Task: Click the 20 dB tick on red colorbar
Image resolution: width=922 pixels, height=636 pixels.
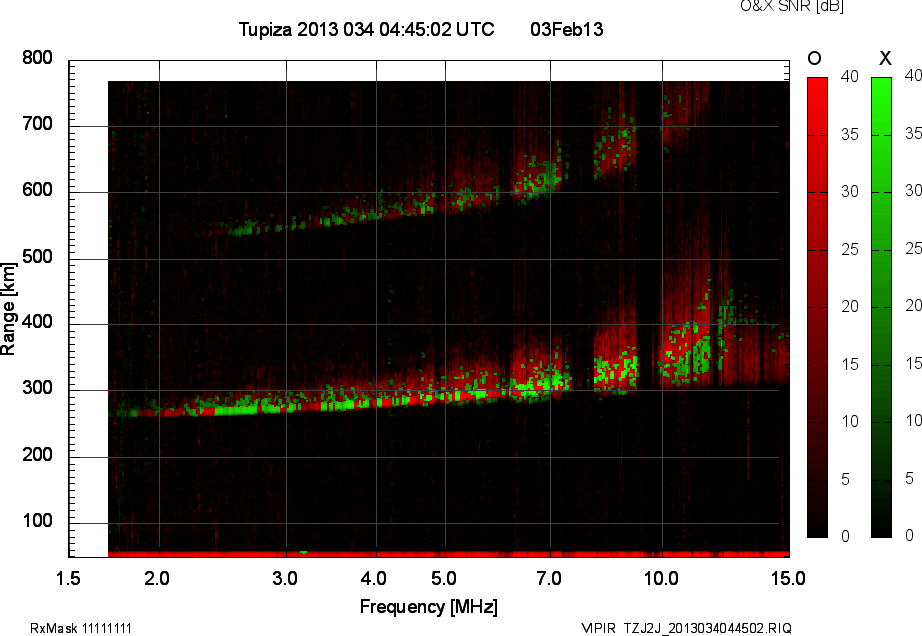Action: coord(850,306)
